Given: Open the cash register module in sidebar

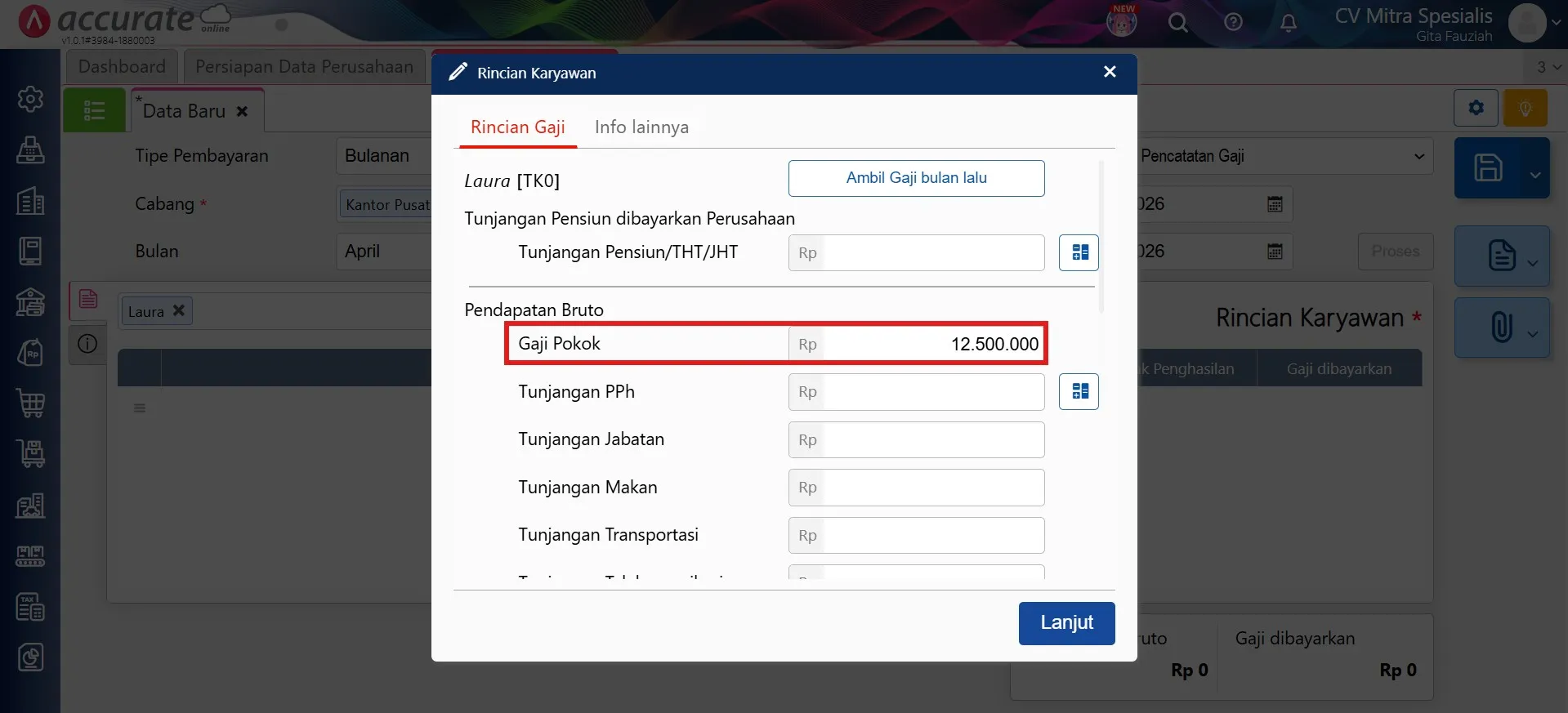Looking at the screenshot, I should click(30, 149).
